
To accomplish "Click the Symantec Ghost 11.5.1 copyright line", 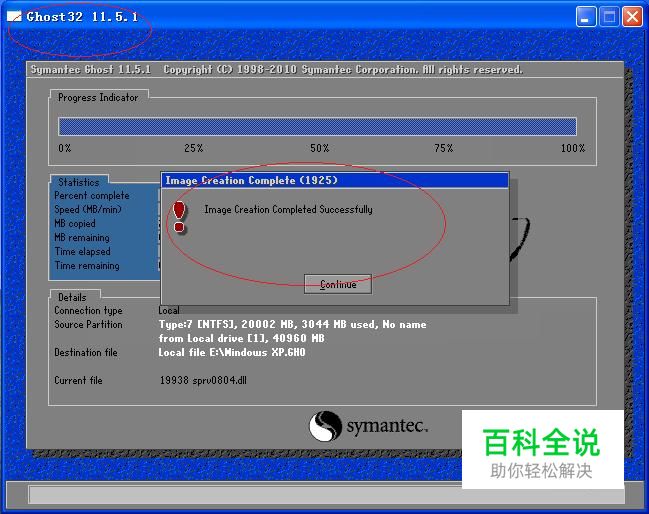I will [x=276, y=70].
